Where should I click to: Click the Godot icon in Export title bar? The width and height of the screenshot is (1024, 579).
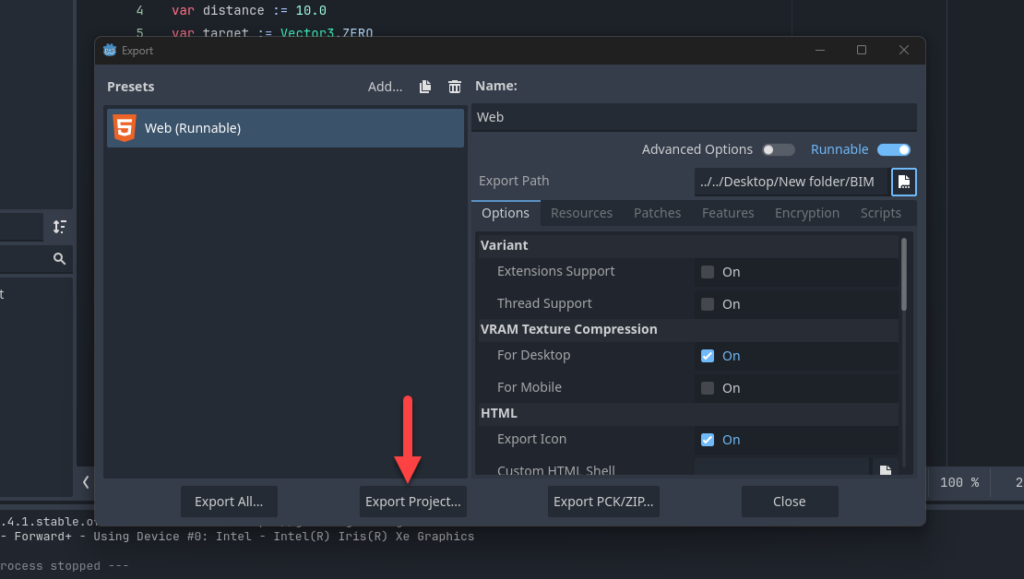pyautogui.click(x=110, y=50)
